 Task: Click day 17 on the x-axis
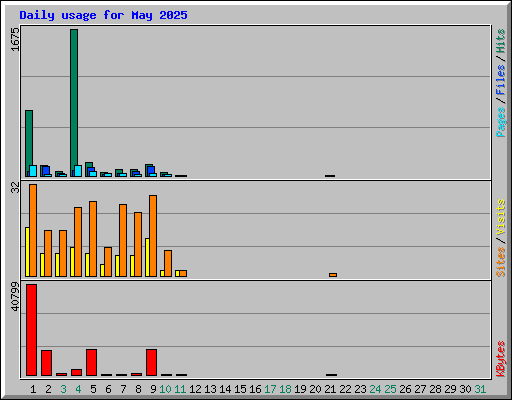[x=270, y=389]
